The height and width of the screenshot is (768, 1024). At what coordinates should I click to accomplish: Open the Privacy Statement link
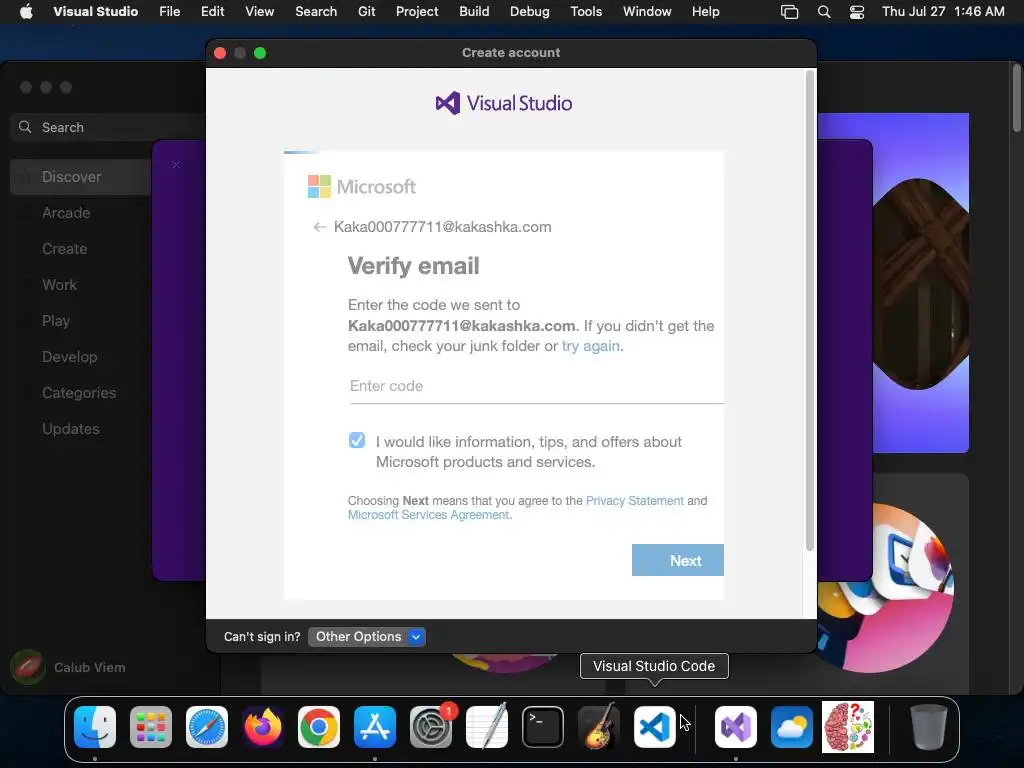635,501
